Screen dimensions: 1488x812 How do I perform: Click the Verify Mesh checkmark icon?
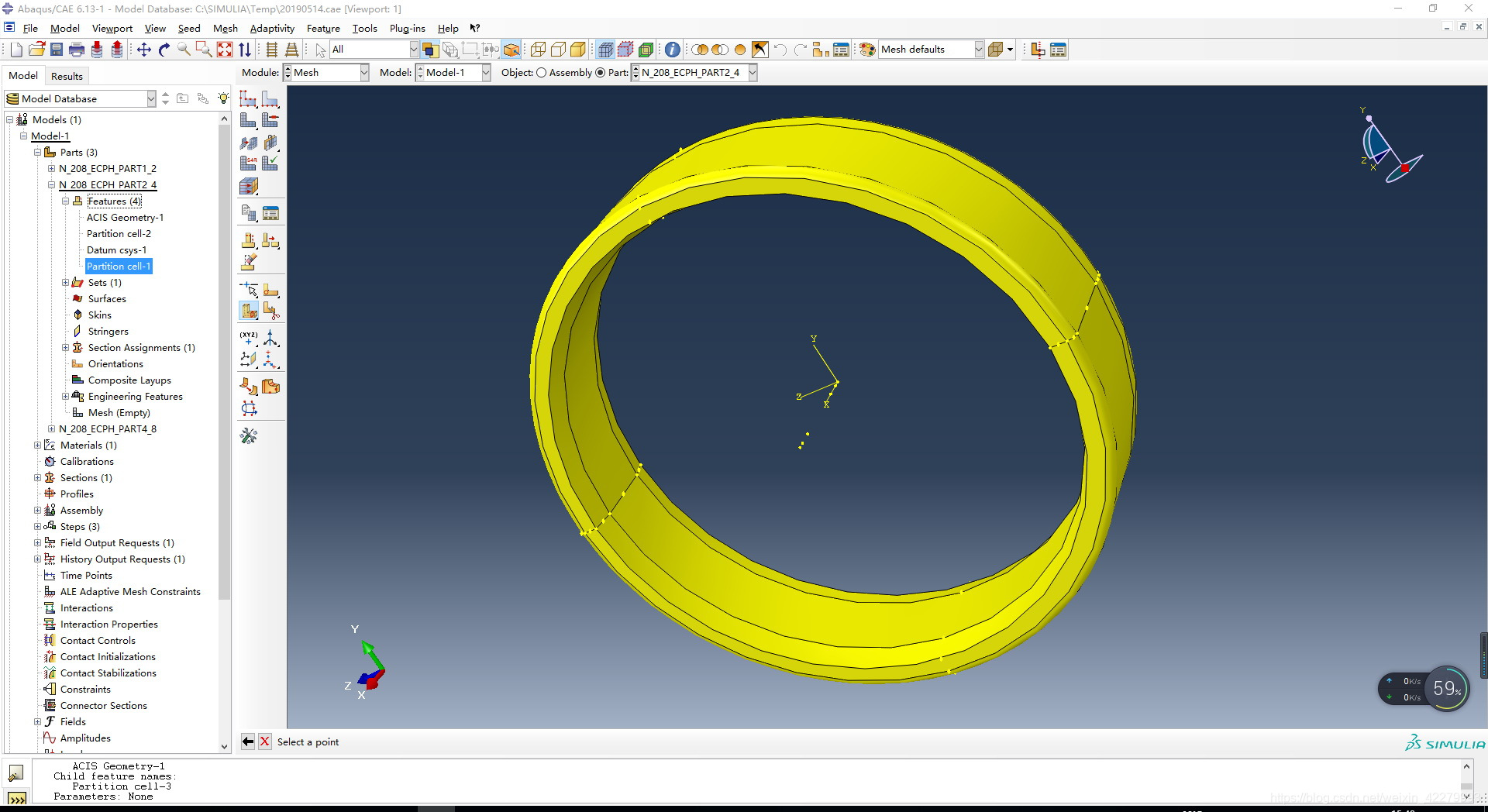270,163
